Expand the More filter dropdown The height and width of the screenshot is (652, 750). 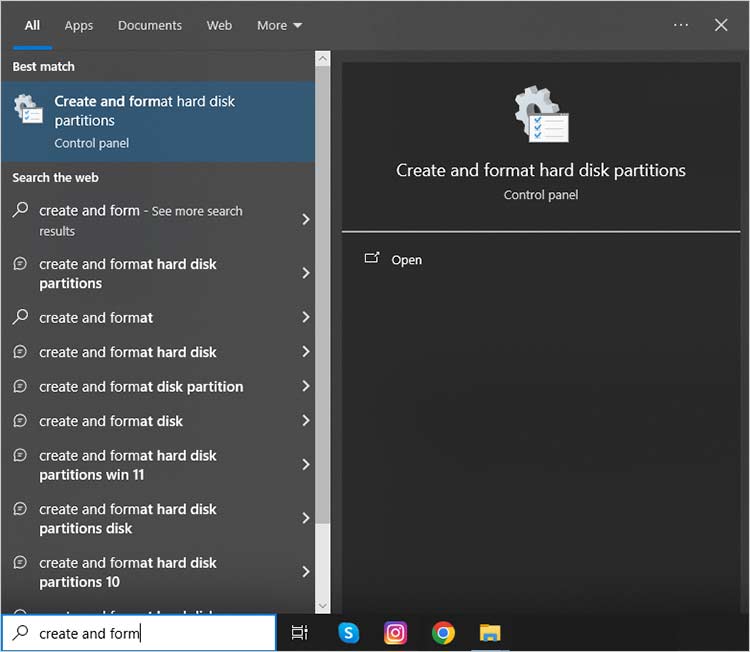pyautogui.click(x=279, y=25)
